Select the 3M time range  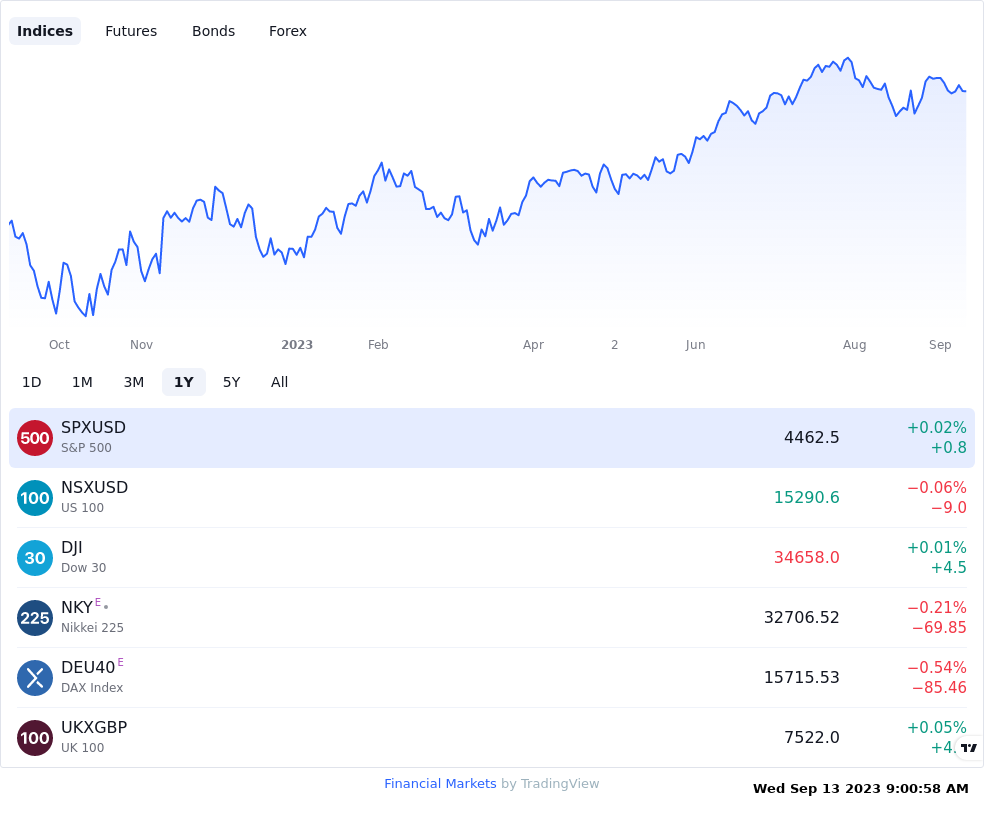coord(134,382)
